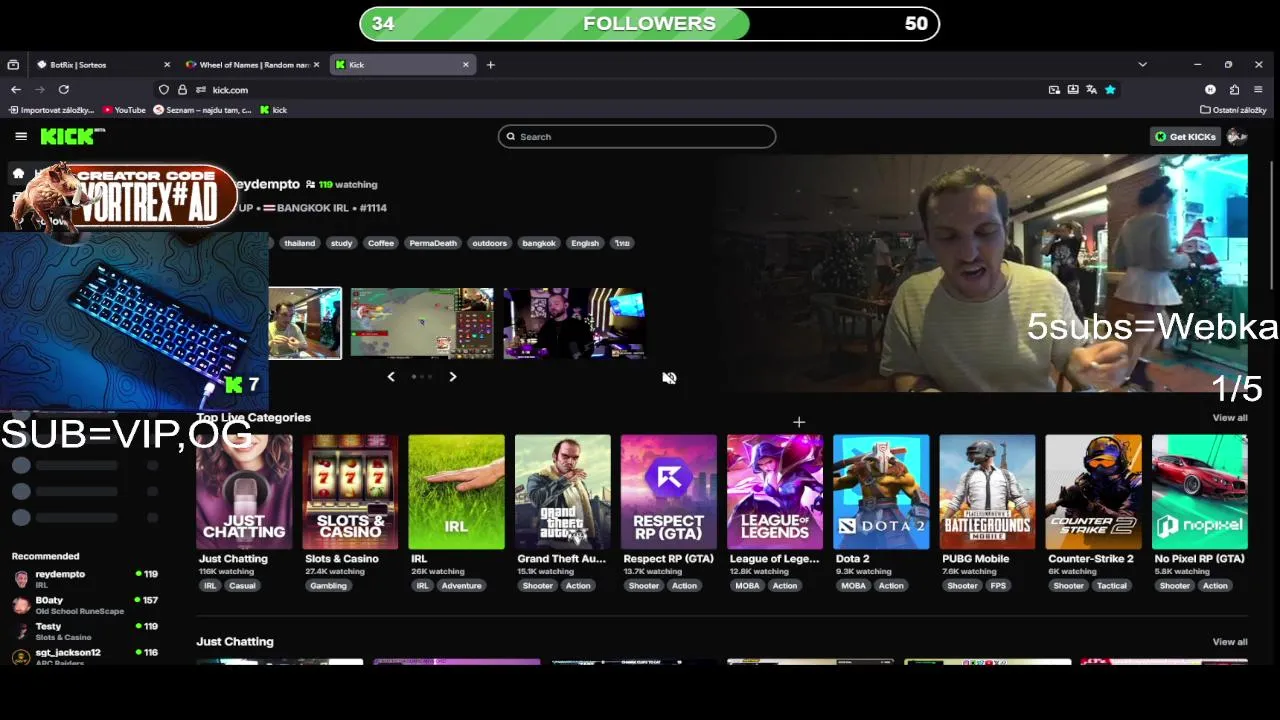Open the PUBG Mobile category card
Viewport: 1280px width, 720px height.
(x=986, y=492)
